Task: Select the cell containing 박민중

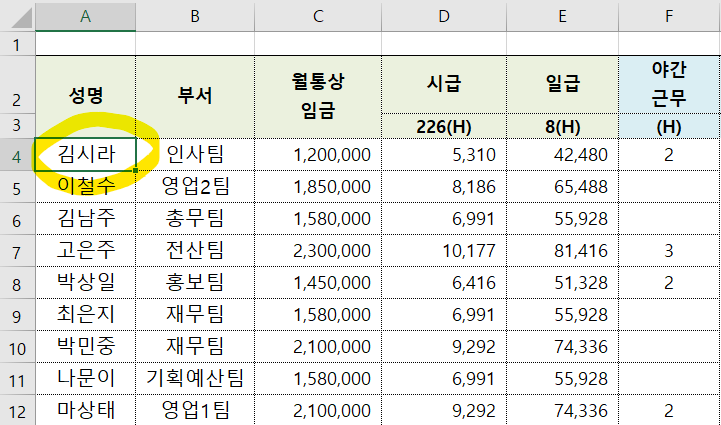Action: pyautogui.click(x=86, y=346)
